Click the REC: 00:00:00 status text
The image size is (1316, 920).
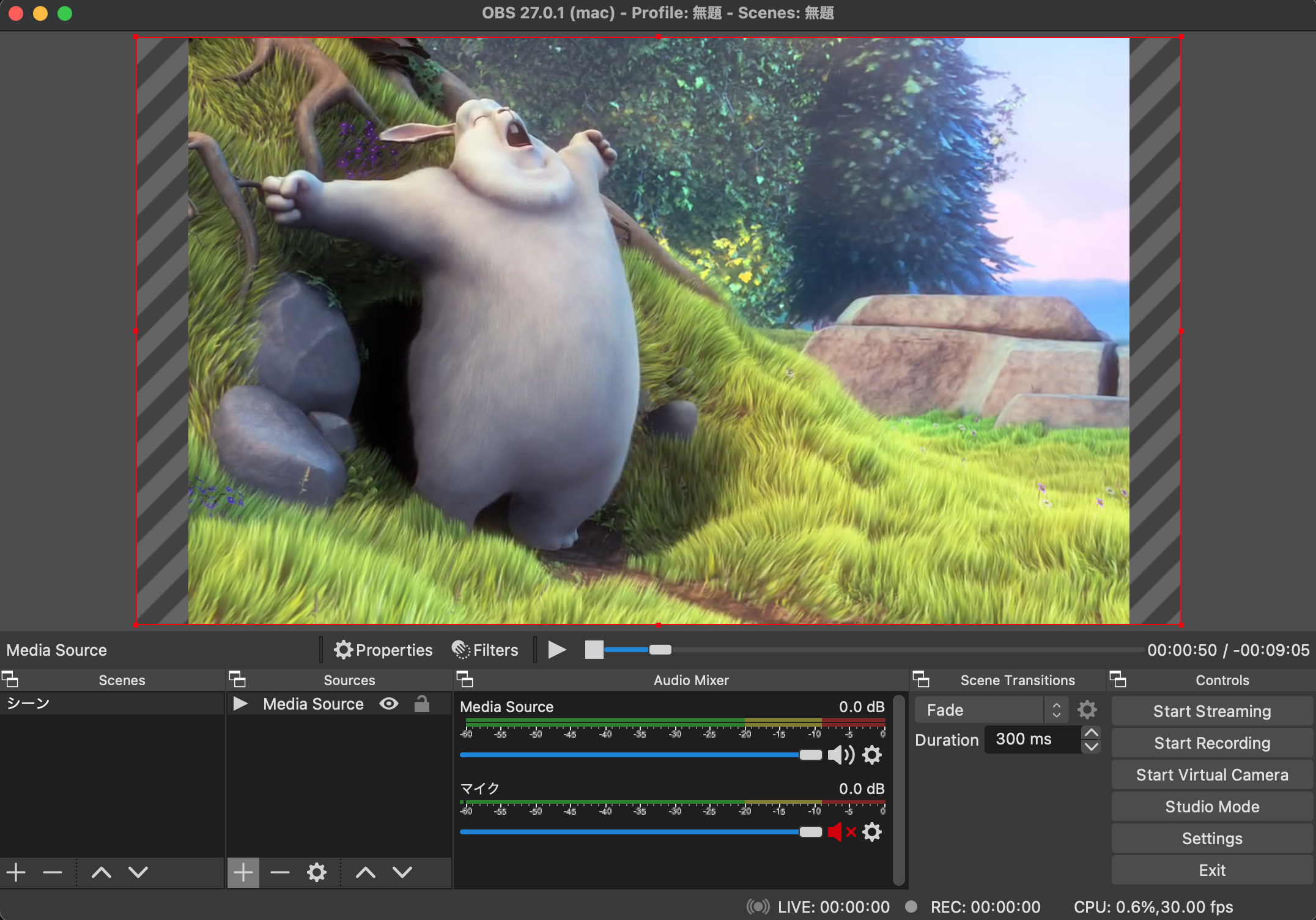pyautogui.click(x=985, y=907)
